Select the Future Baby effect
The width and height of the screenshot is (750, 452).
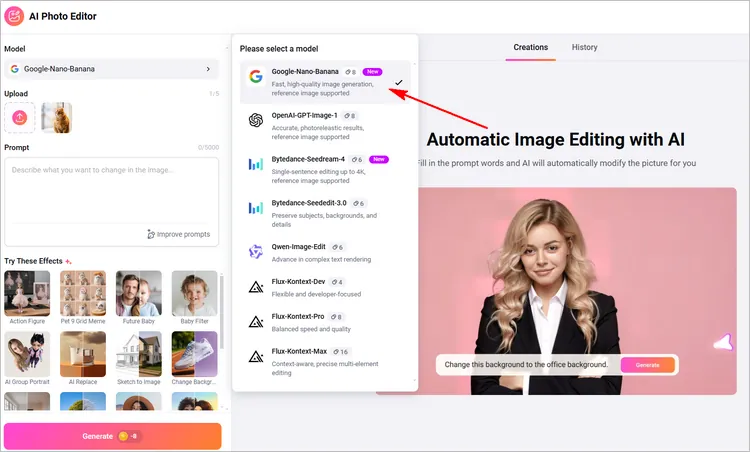138,295
